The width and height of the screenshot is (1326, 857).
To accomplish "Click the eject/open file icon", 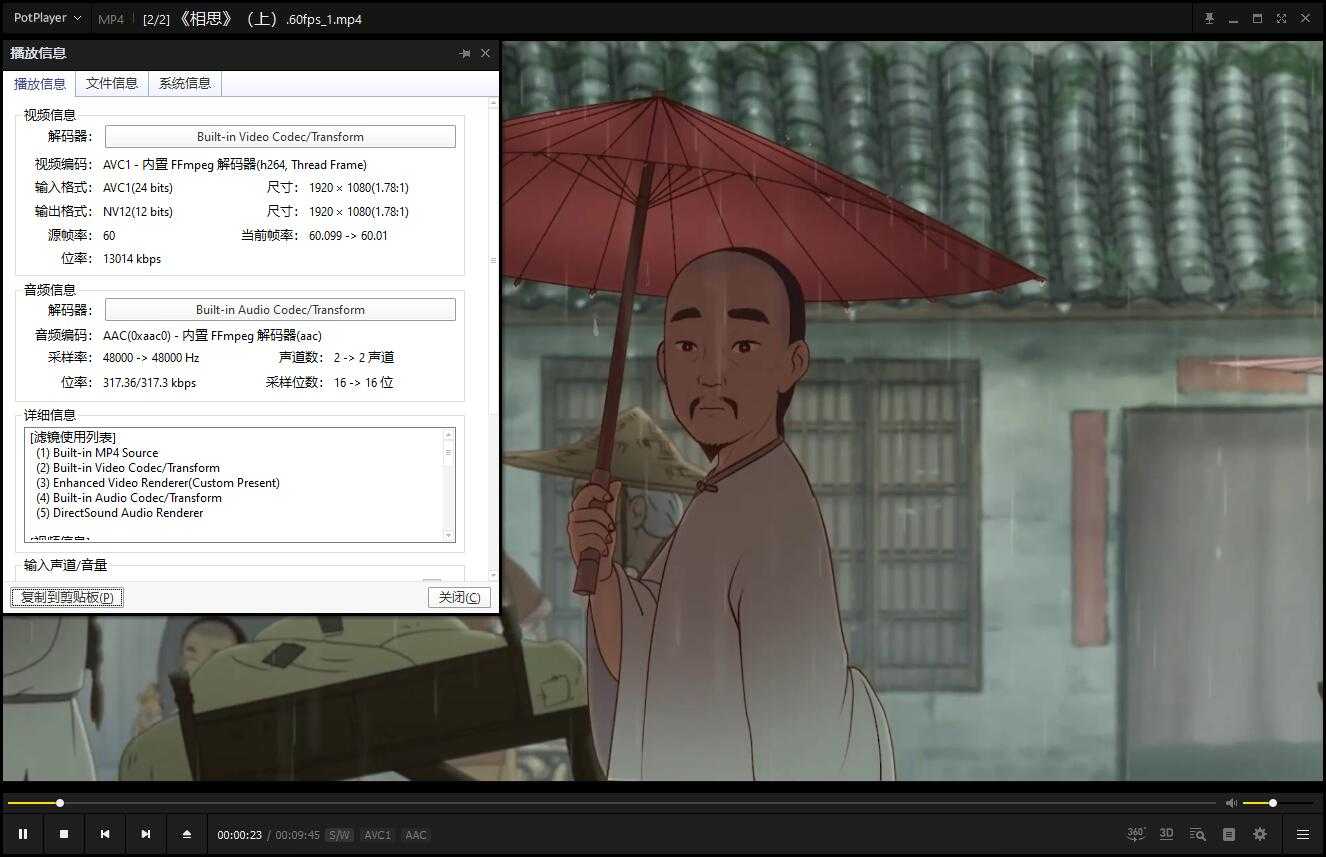I will click(x=186, y=834).
